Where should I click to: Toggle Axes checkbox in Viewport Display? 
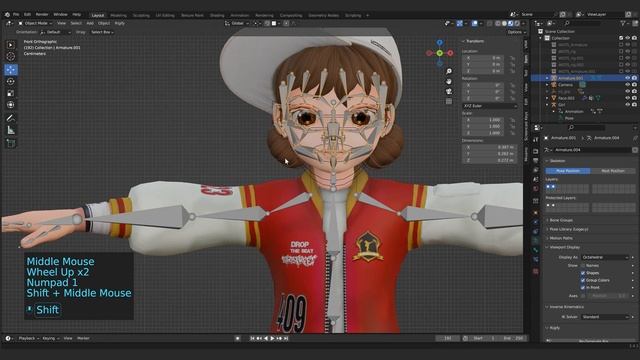pyautogui.click(x=583, y=296)
